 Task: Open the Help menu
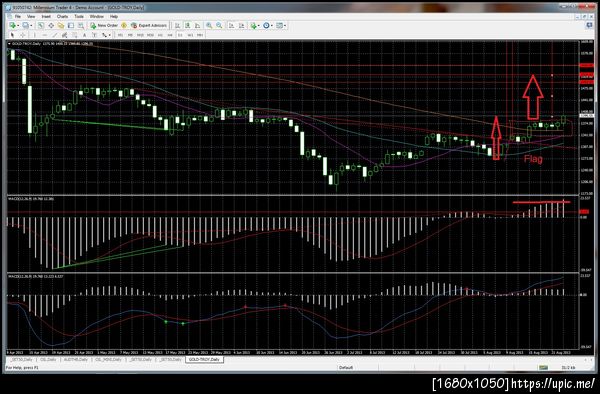114,16
